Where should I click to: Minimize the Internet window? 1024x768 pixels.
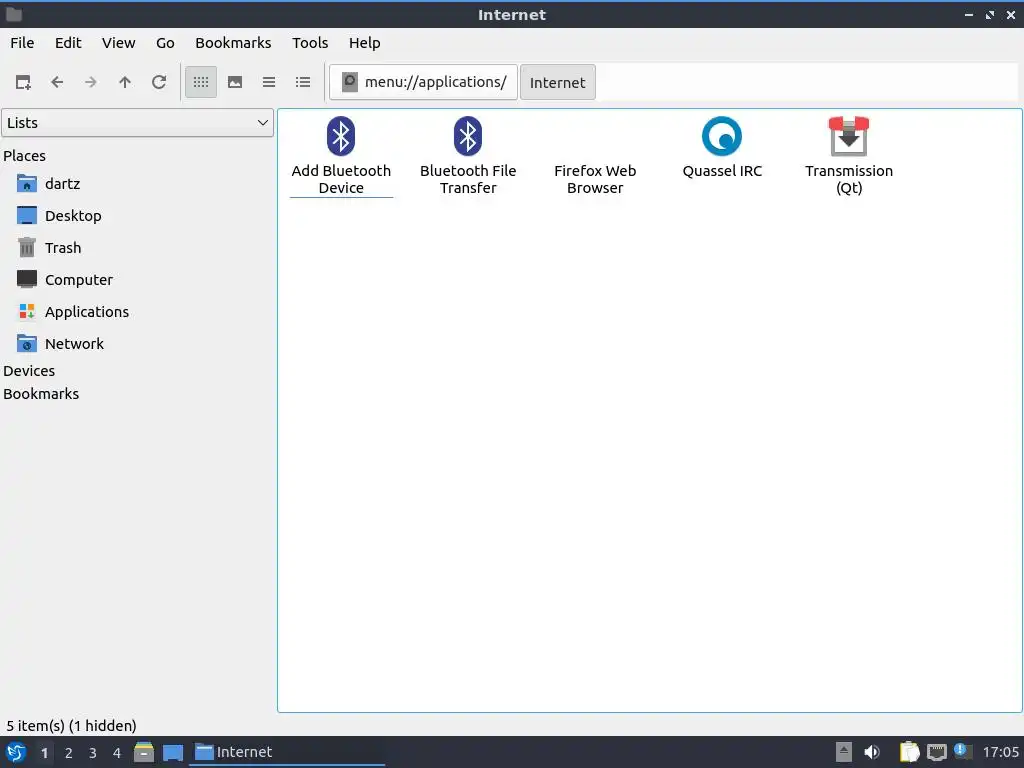(969, 15)
